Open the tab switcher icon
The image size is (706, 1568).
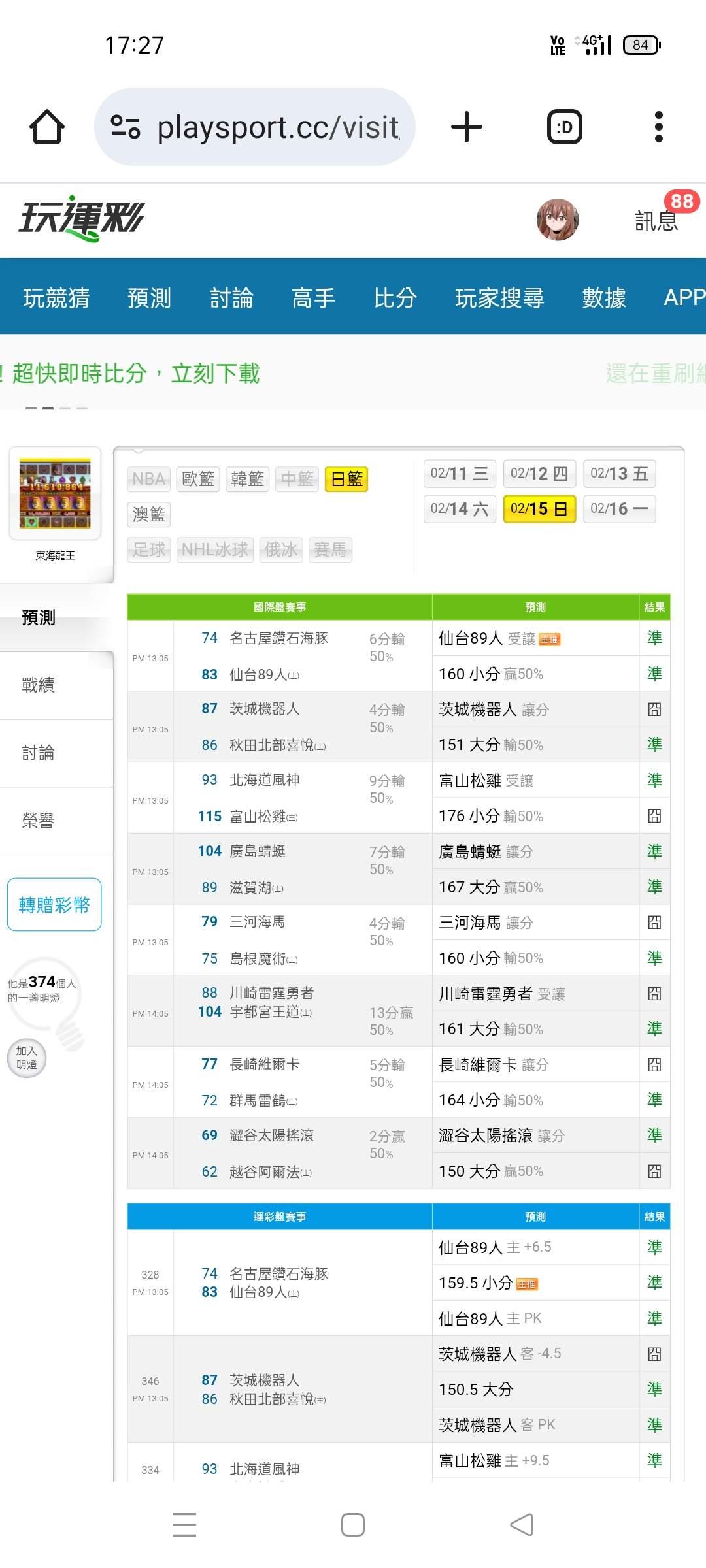click(x=564, y=127)
